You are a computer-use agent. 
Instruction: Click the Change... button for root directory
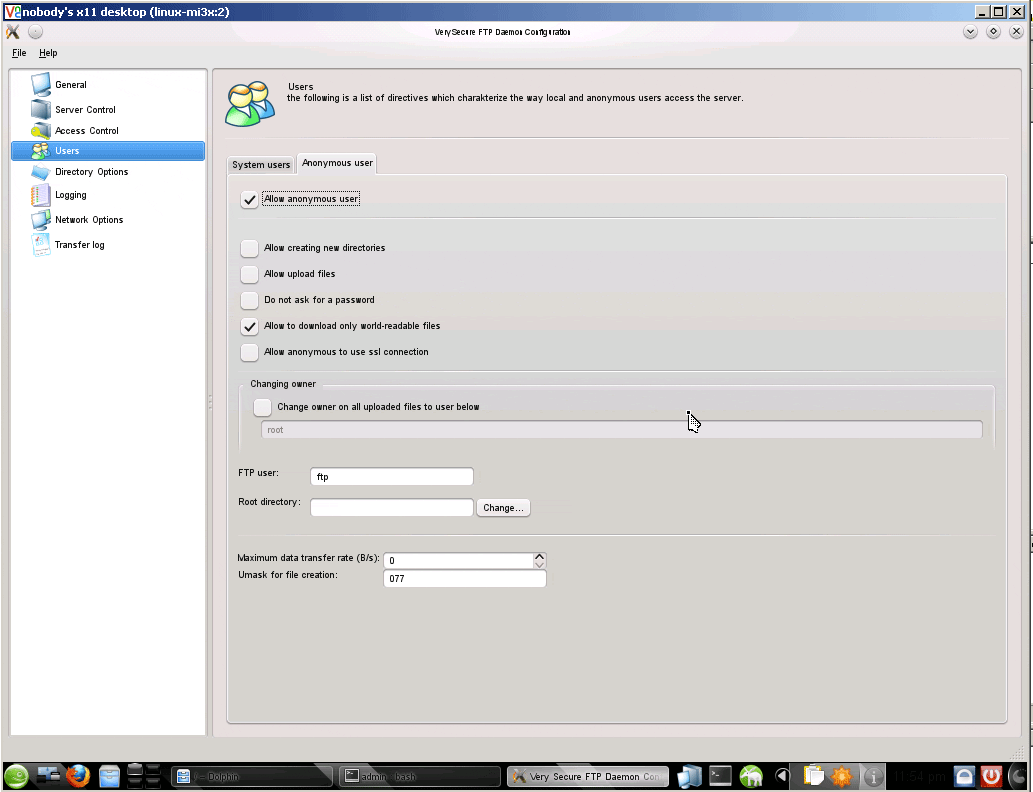[x=503, y=508]
